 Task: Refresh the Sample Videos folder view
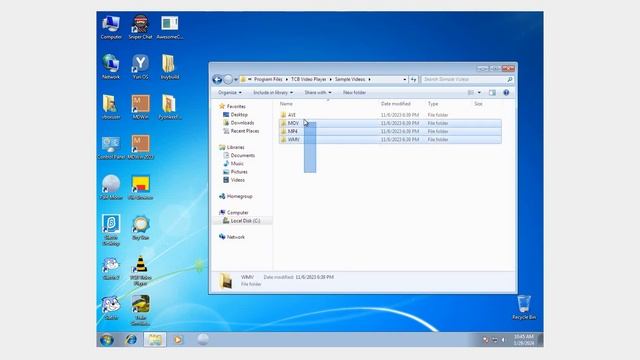click(x=413, y=80)
